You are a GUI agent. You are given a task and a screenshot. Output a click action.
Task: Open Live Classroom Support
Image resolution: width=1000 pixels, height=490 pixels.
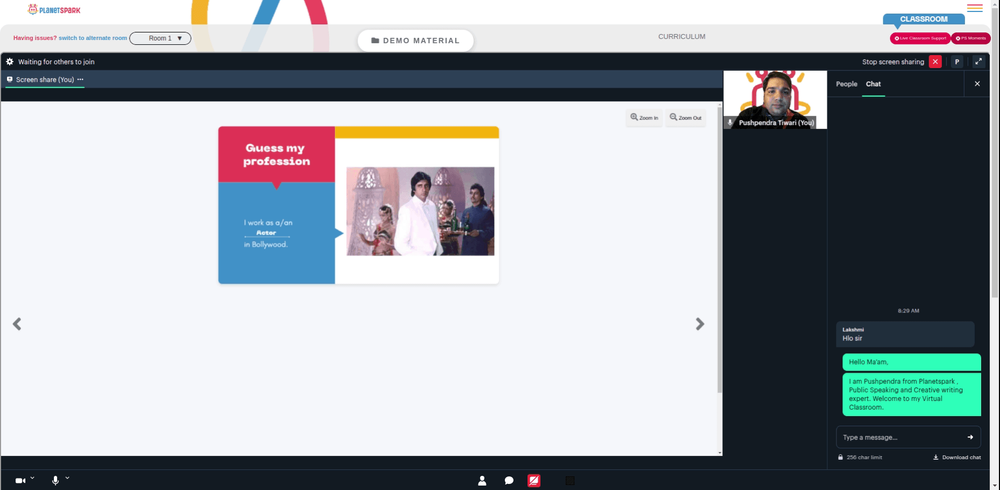click(x=920, y=38)
